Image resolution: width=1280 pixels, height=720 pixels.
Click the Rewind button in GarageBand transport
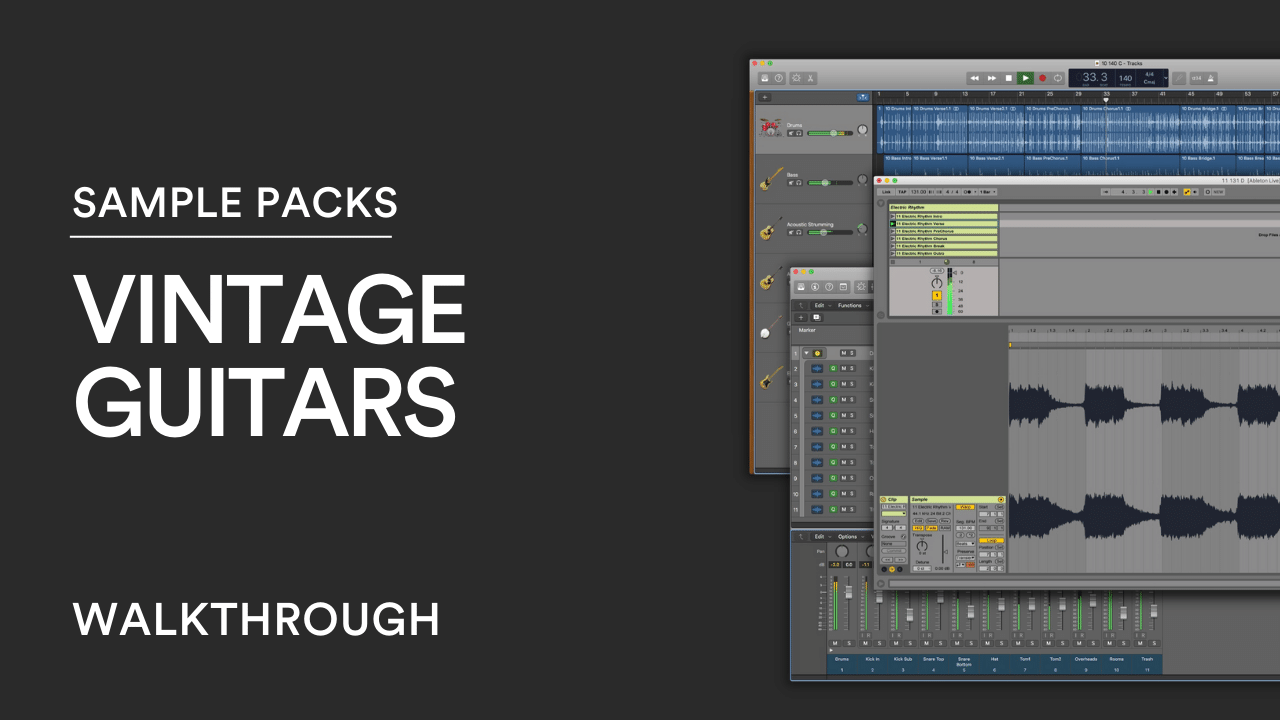point(974,78)
